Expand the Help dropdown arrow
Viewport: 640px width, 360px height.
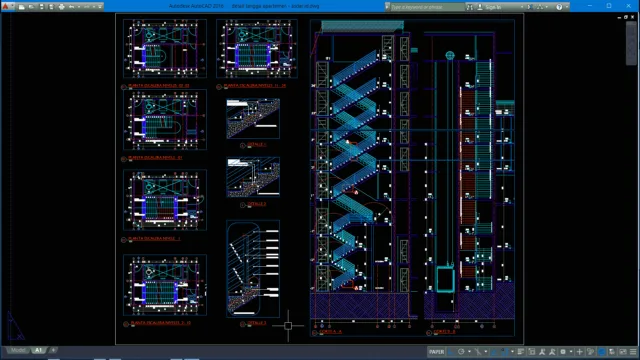click(567, 7)
